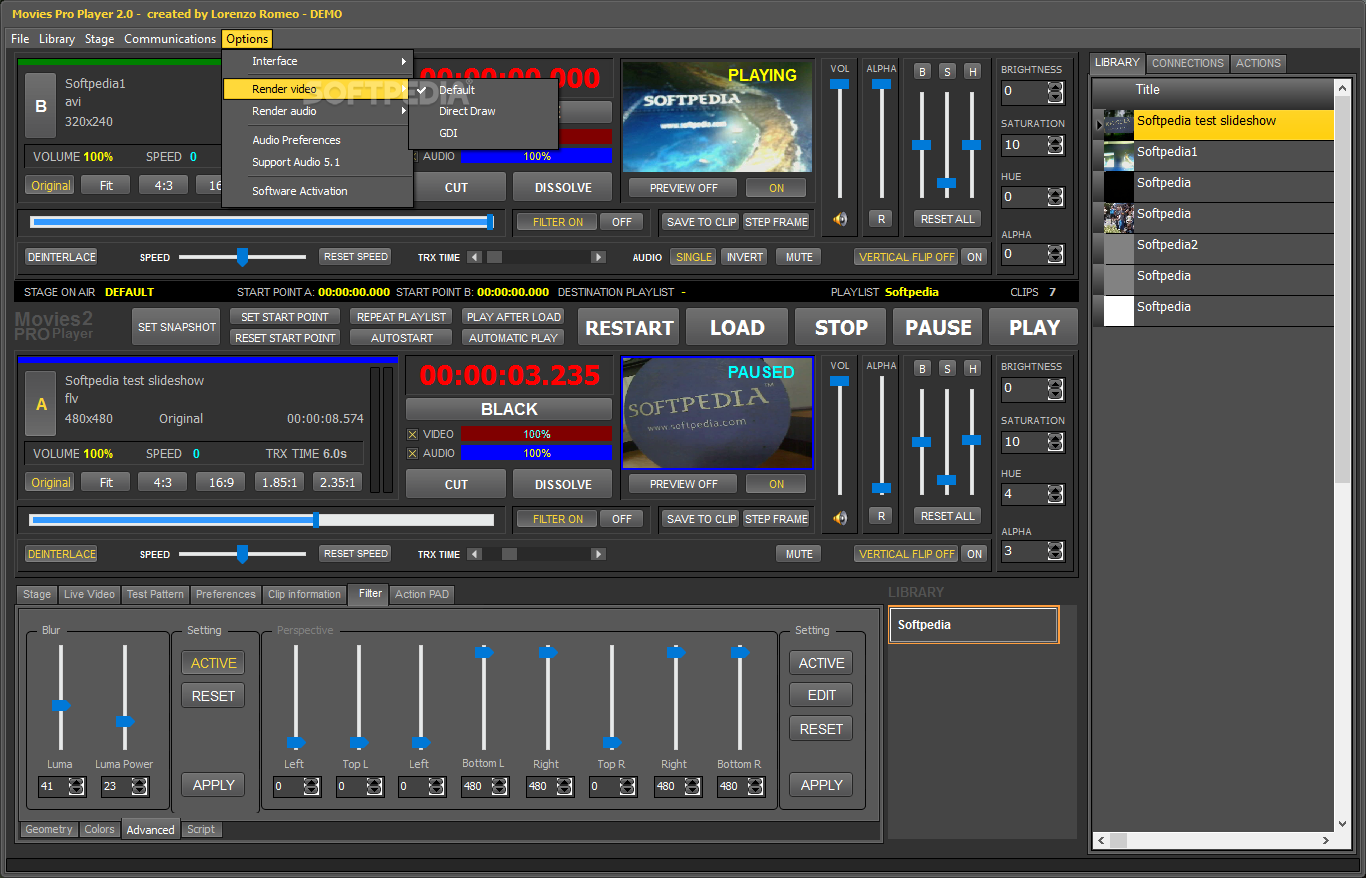
Task: Open the File menu
Action: coord(20,39)
